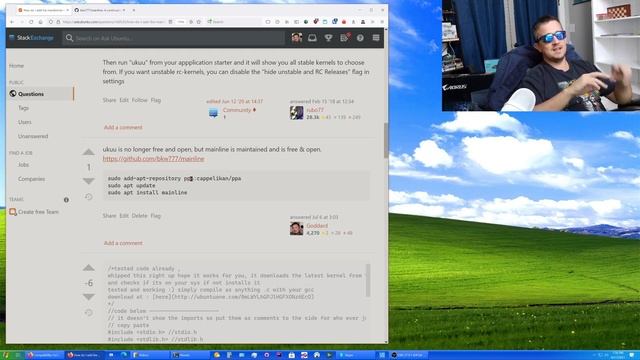Click the StackExchange logo

[31, 38]
